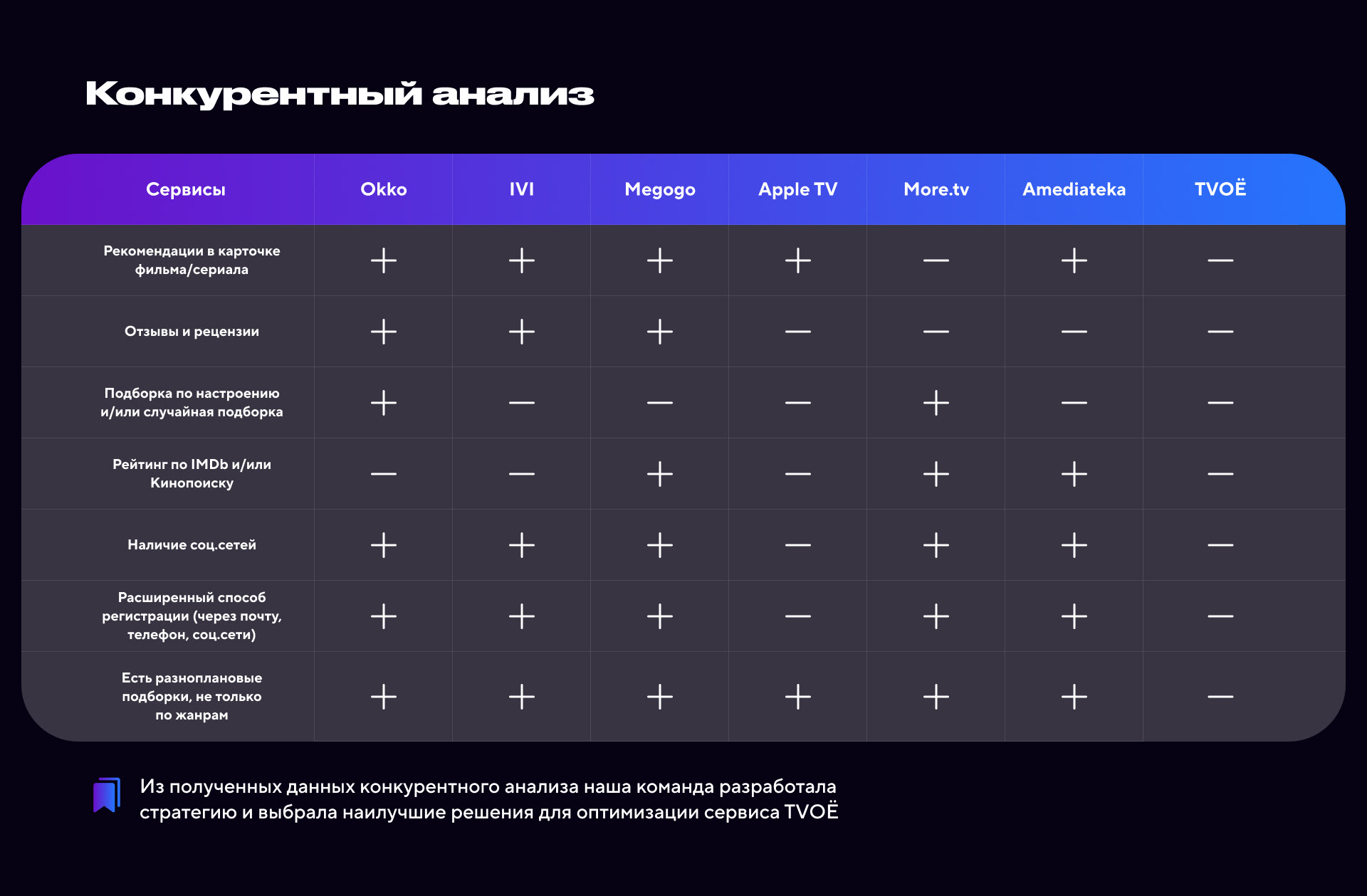The image size is (1367, 896).
Task: Select the Apple TV column header
Action: click(x=798, y=189)
